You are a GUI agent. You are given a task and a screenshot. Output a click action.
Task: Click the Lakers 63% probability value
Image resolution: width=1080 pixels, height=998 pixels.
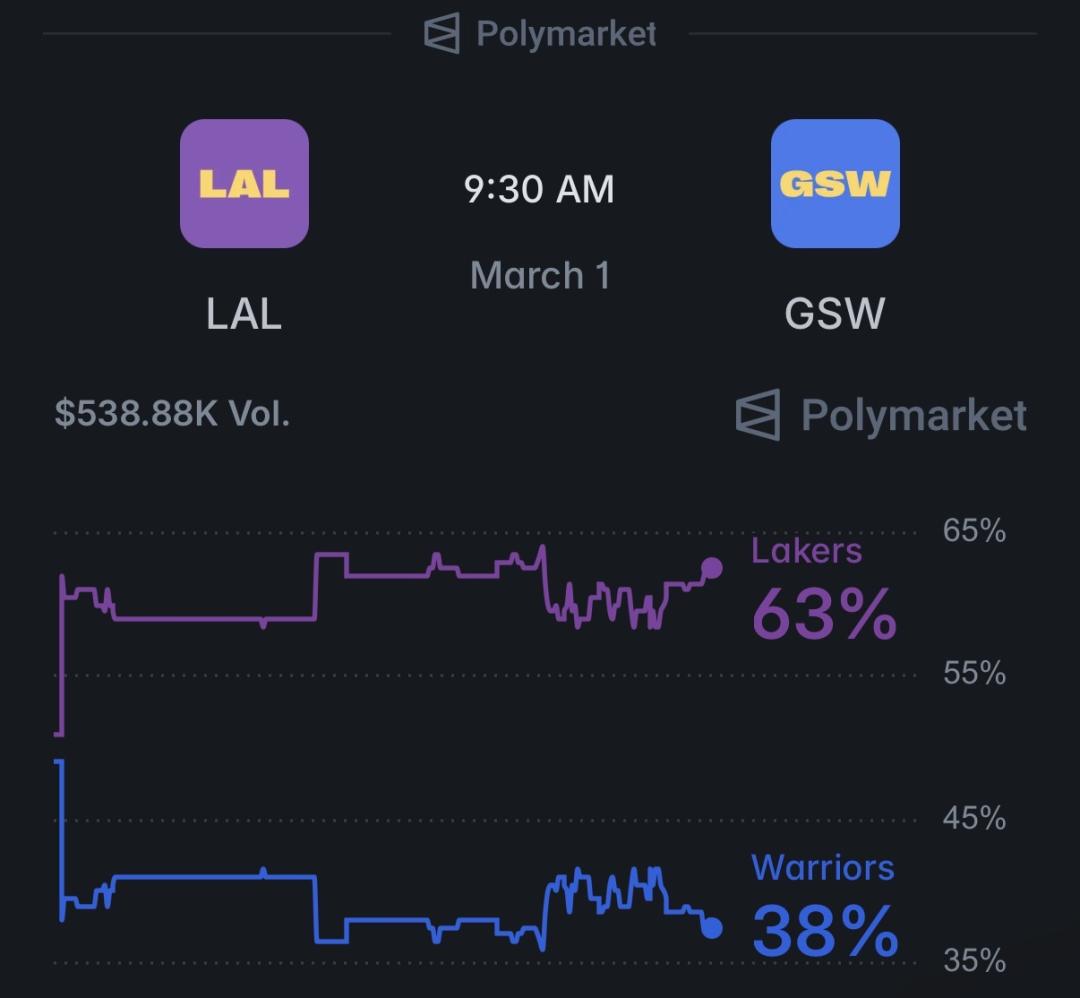click(x=824, y=613)
